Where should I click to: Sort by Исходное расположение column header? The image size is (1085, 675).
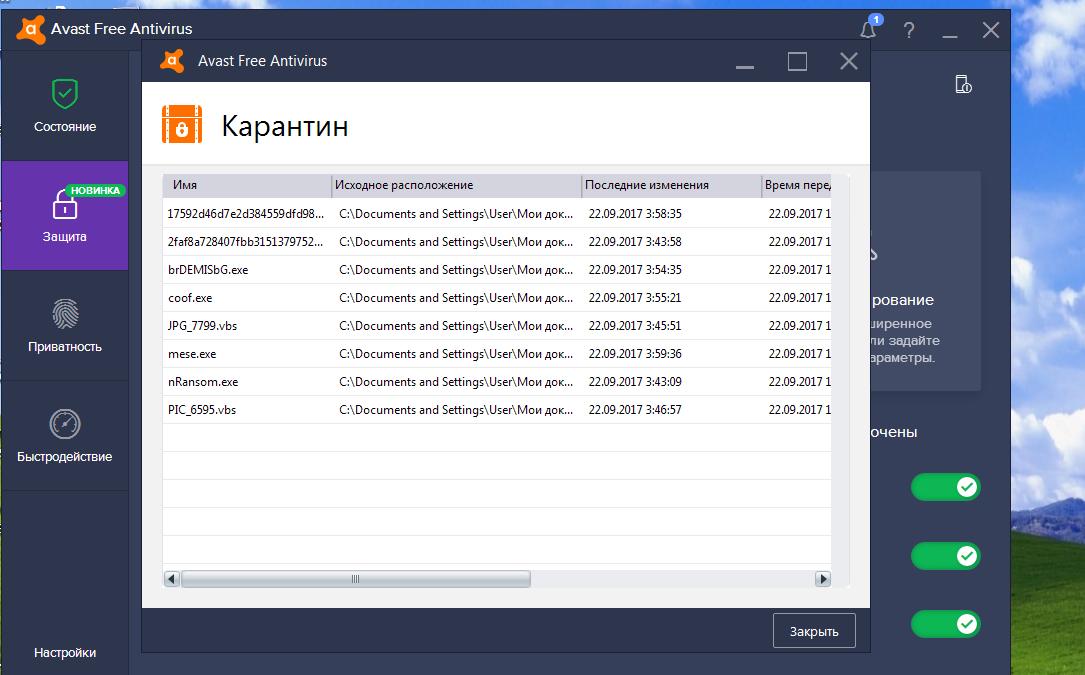(456, 185)
